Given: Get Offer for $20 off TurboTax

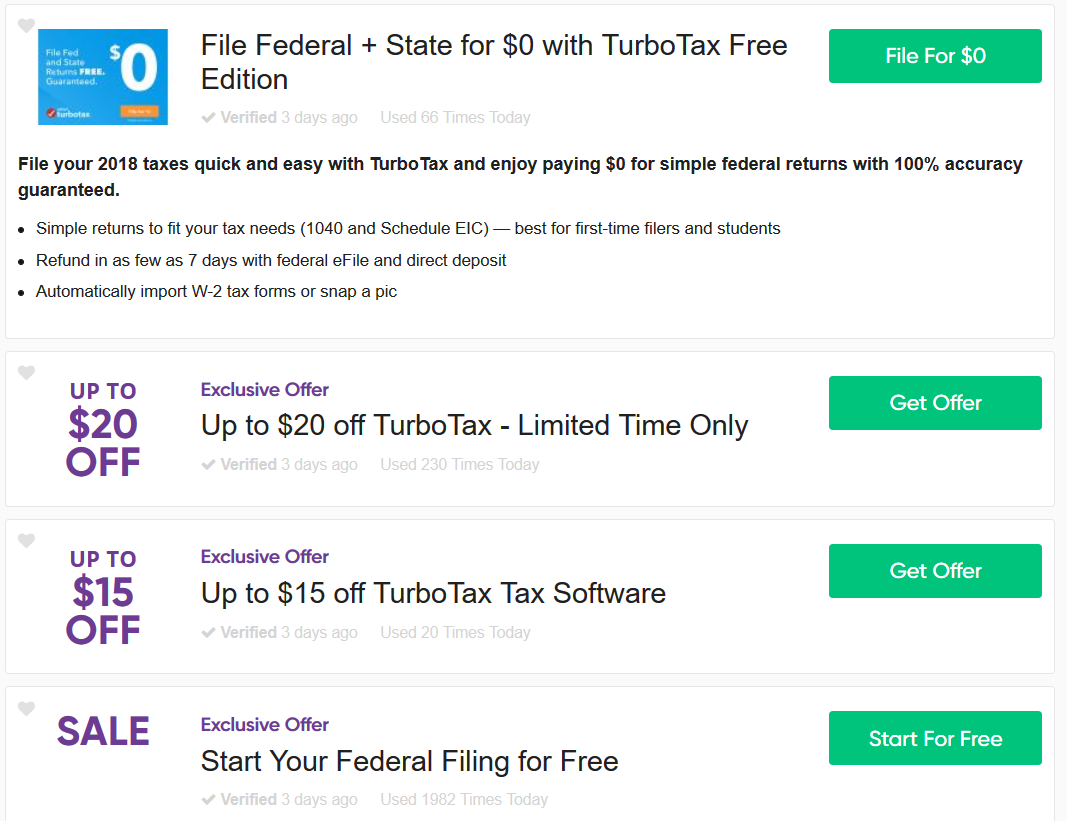Looking at the screenshot, I should pyautogui.click(x=935, y=403).
